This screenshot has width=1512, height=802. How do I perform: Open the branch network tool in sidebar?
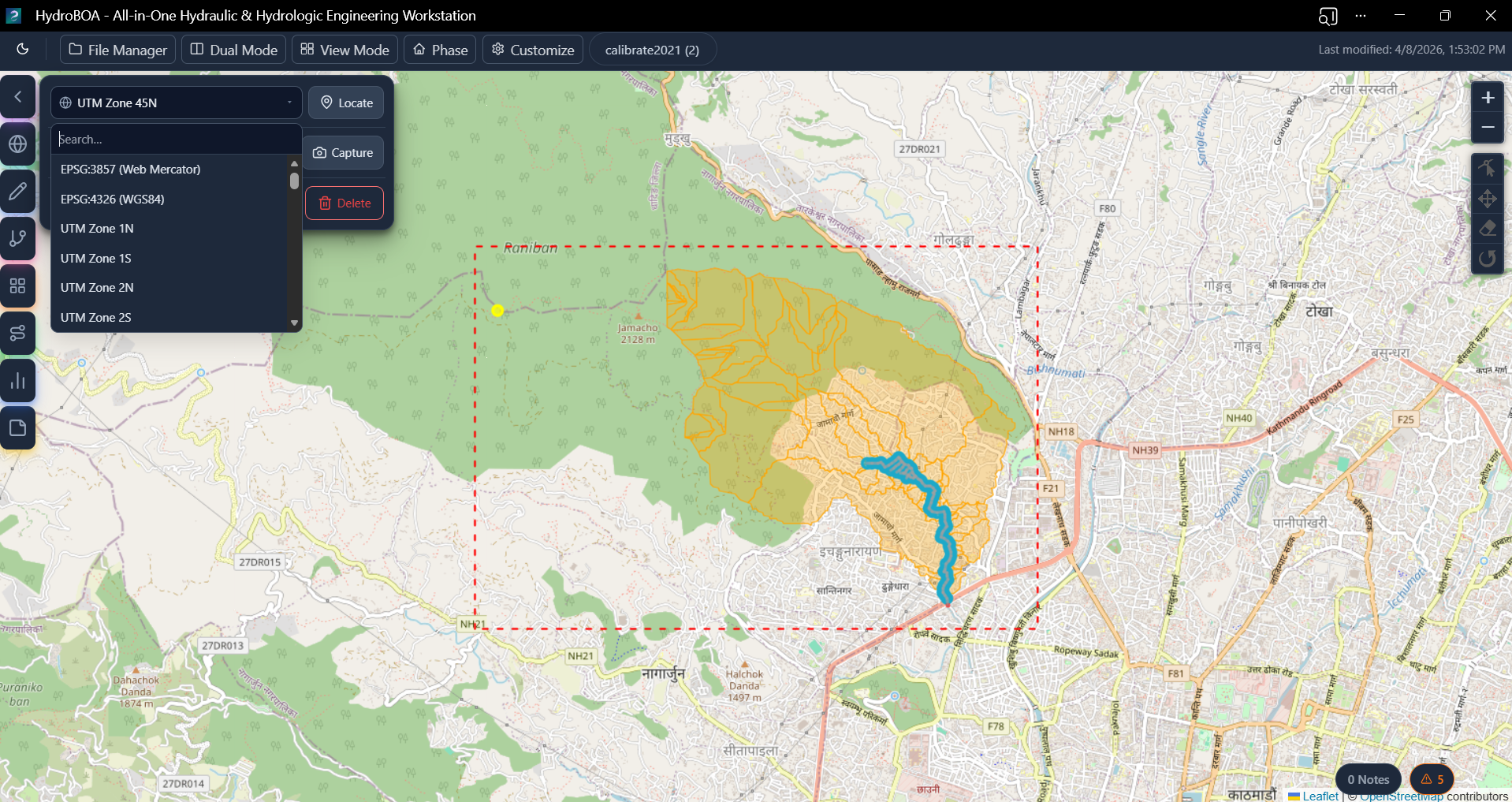coord(18,239)
